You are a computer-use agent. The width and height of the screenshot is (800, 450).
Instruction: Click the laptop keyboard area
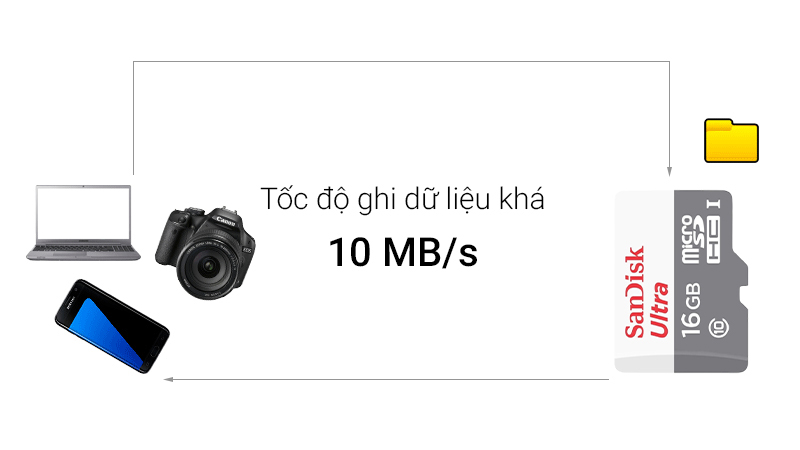point(84,248)
